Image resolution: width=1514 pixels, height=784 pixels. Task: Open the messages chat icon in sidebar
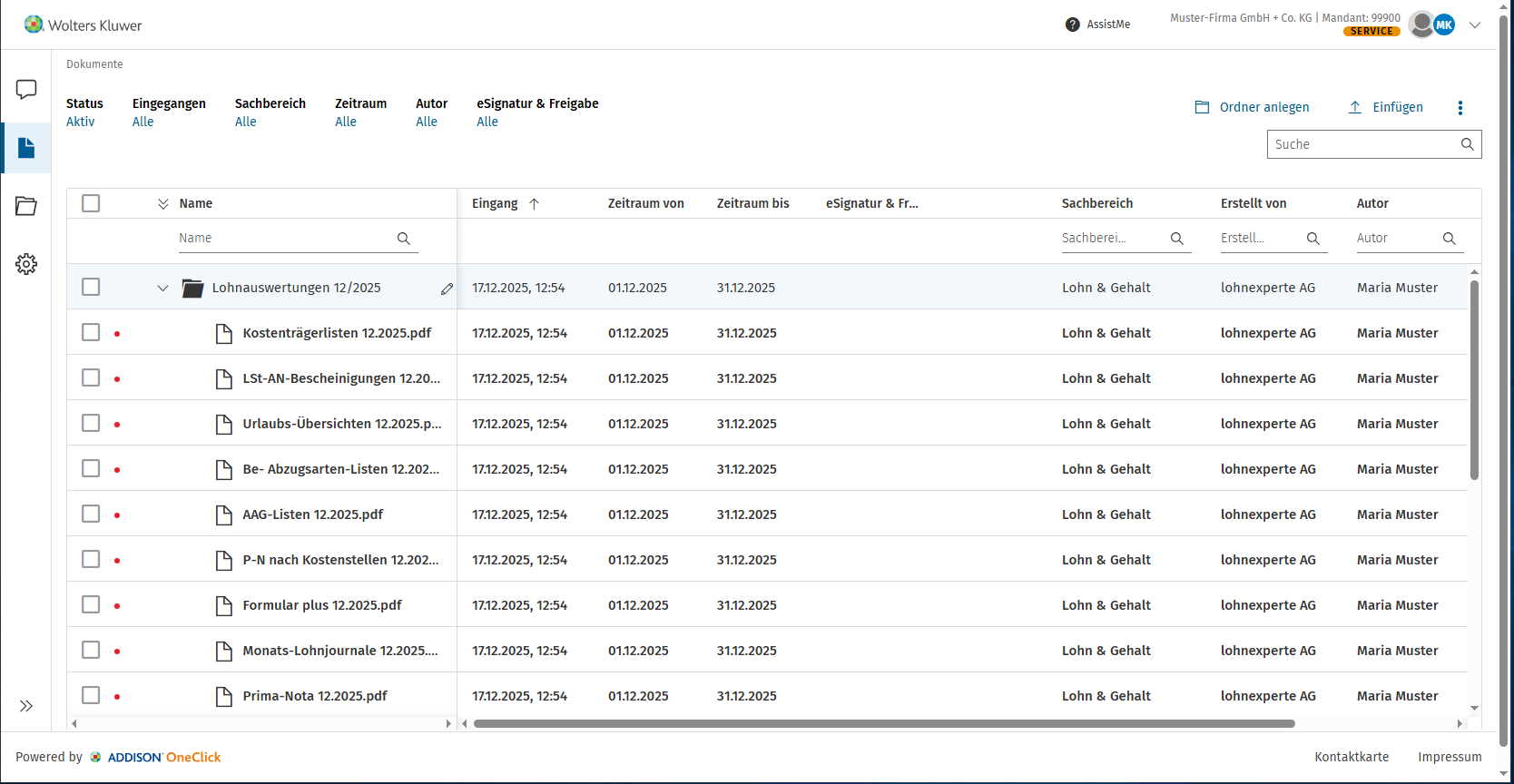[x=26, y=89]
